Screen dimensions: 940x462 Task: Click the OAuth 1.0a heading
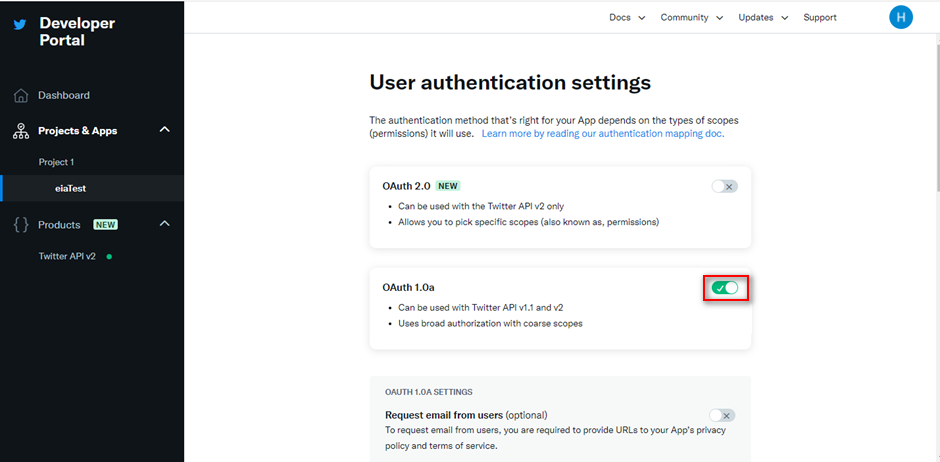point(408,288)
